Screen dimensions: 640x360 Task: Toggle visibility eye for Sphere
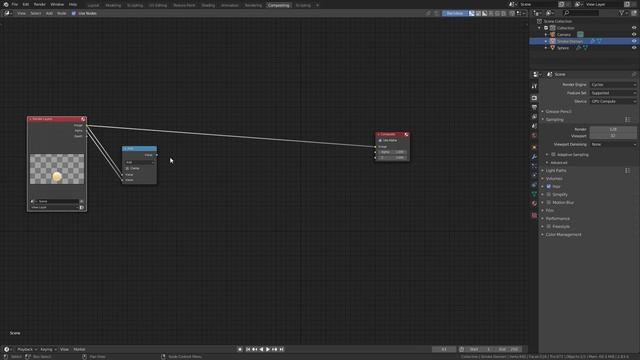(x=634, y=48)
